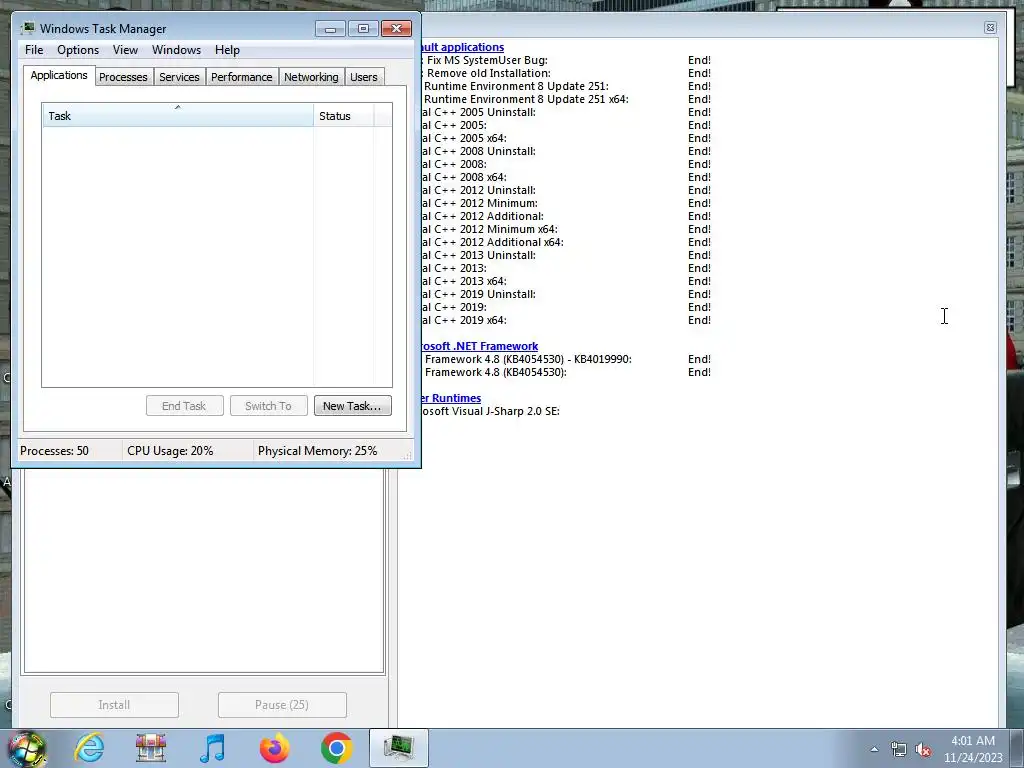The height and width of the screenshot is (768, 1024).
Task: Click the New Task... button
Action: tap(352, 406)
